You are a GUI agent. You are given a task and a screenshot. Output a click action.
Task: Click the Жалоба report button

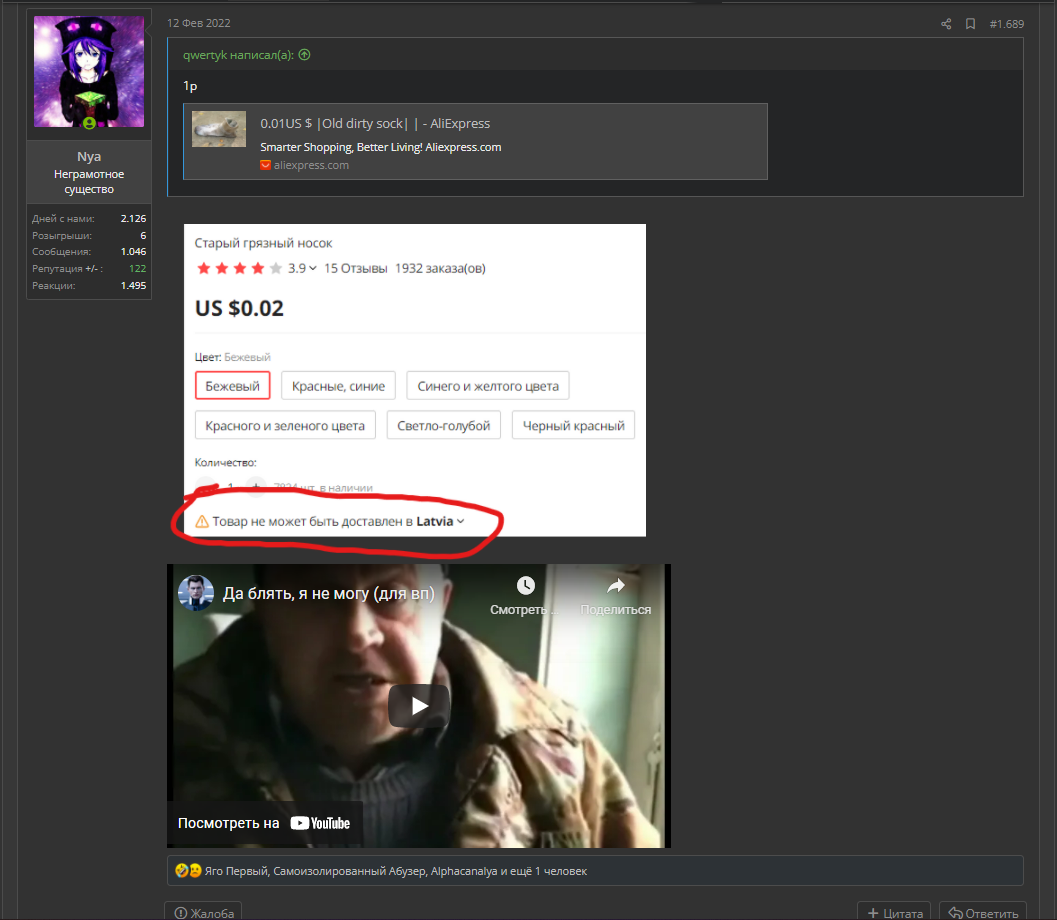[x=204, y=913]
